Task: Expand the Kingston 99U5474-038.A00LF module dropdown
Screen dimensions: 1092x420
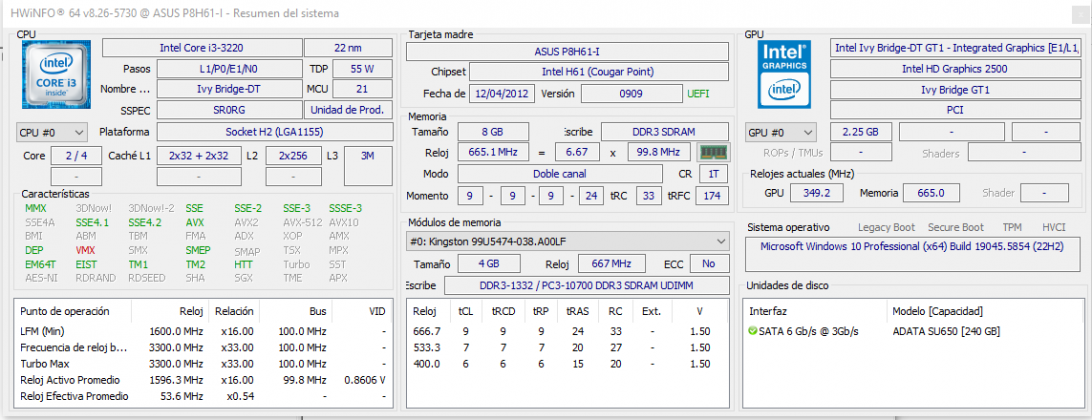Action: click(568, 241)
